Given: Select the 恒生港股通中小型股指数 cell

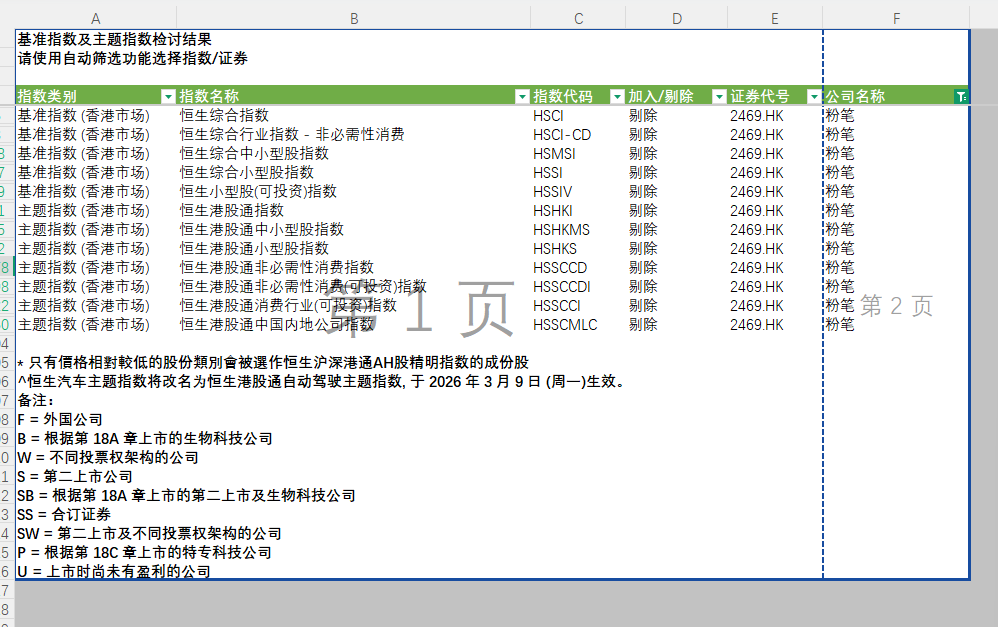Looking at the screenshot, I should click(x=262, y=230).
